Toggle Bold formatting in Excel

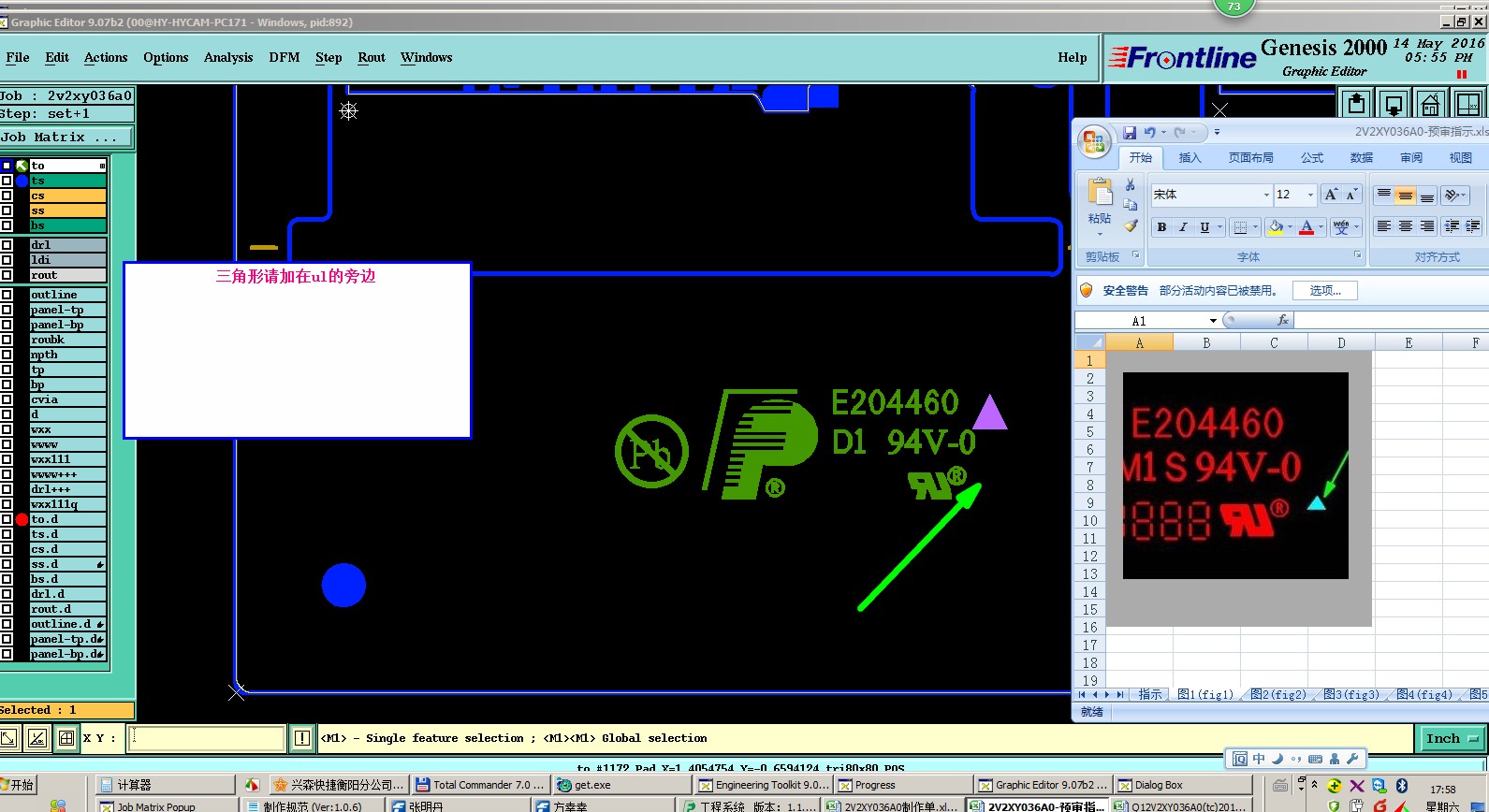(x=1161, y=227)
